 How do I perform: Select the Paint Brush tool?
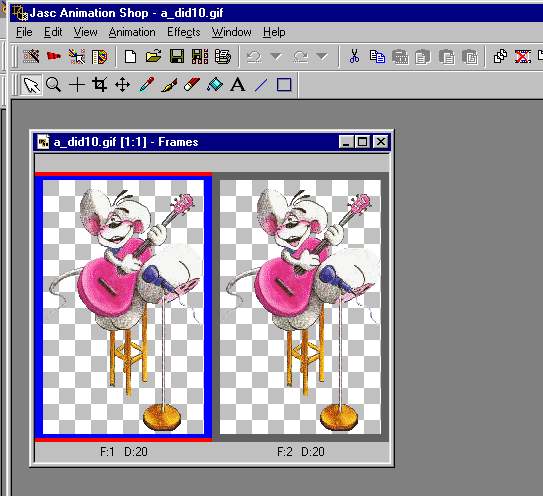coord(169,85)
